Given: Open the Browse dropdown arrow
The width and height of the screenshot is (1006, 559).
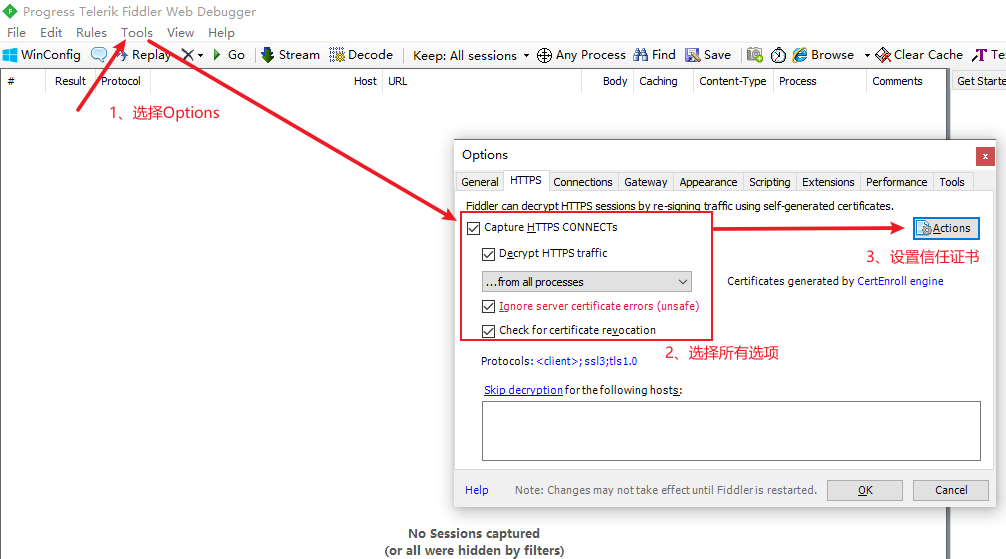Looking at the screenshot, I should [x=867, y=56].
